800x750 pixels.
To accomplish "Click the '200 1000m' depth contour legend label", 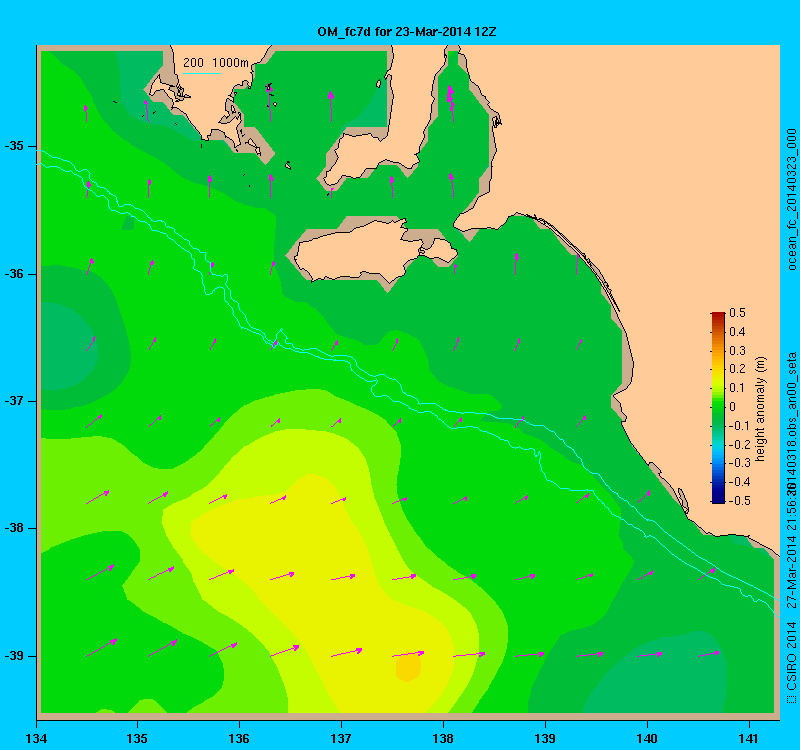I will (x=216, y=63).
